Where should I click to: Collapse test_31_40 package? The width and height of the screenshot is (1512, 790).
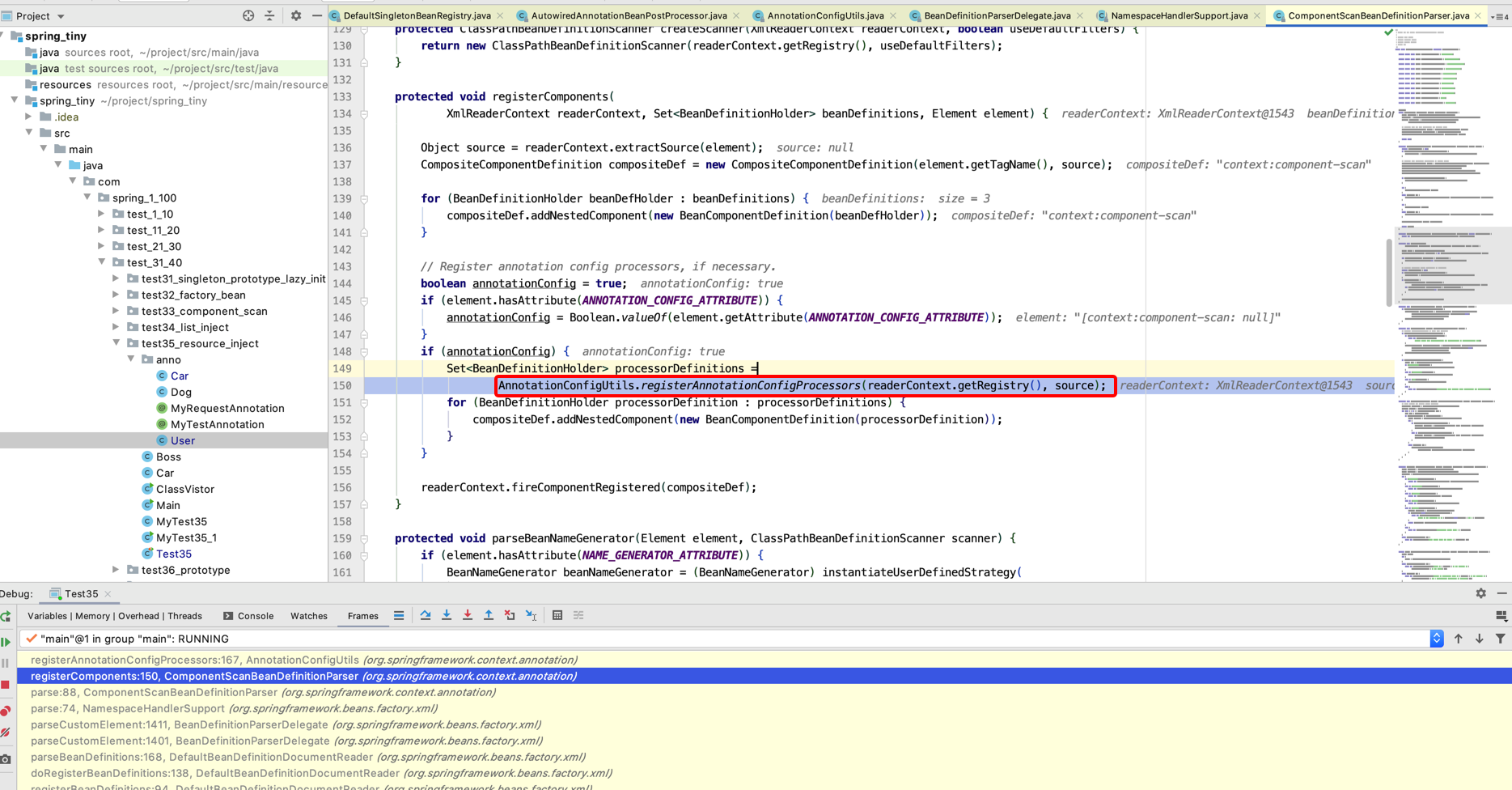point(102,262)
